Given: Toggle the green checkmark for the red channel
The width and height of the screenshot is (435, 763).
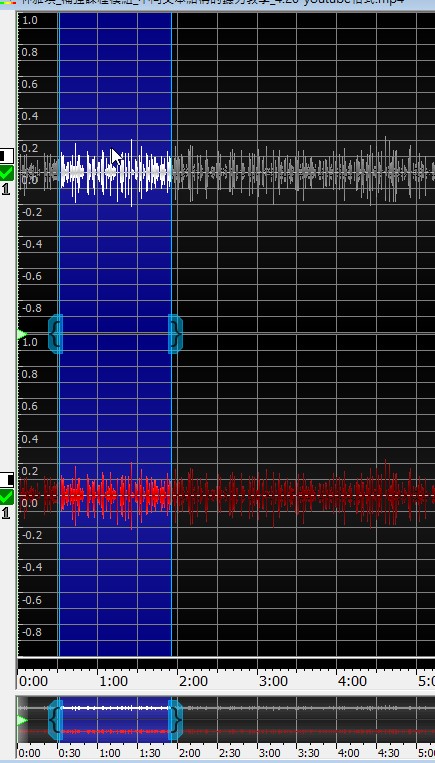Looking at the screenshot, I should (7, 497).
